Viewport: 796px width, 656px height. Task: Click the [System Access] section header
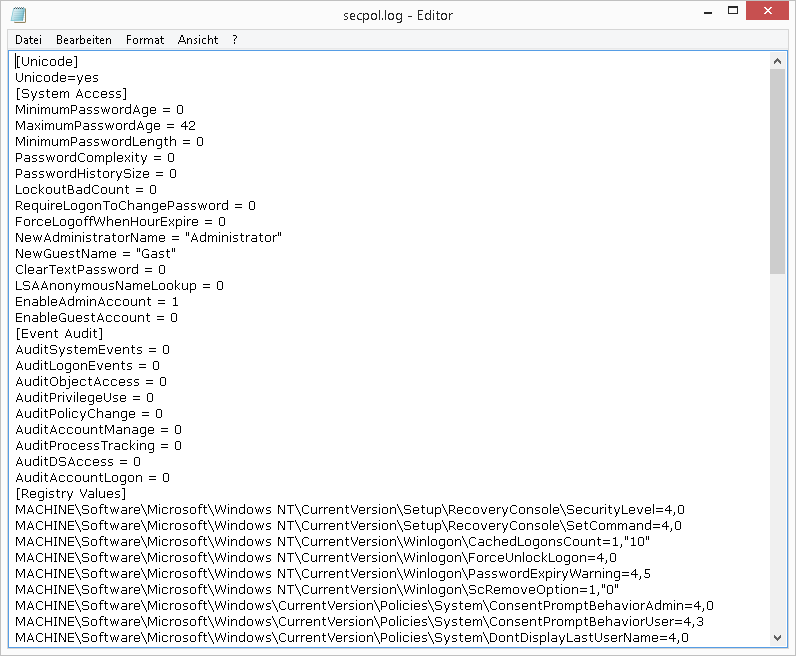[71, 94]
